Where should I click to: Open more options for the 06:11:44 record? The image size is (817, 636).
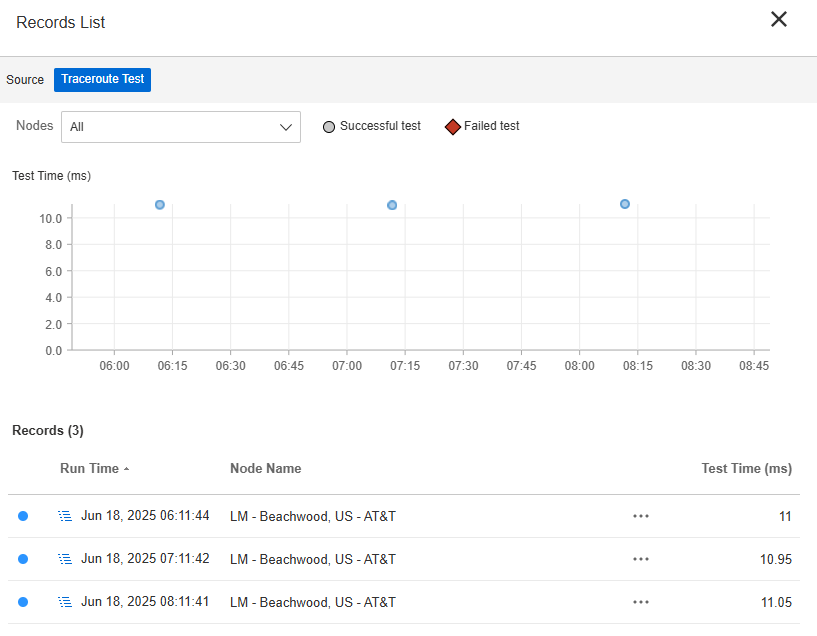641,516
